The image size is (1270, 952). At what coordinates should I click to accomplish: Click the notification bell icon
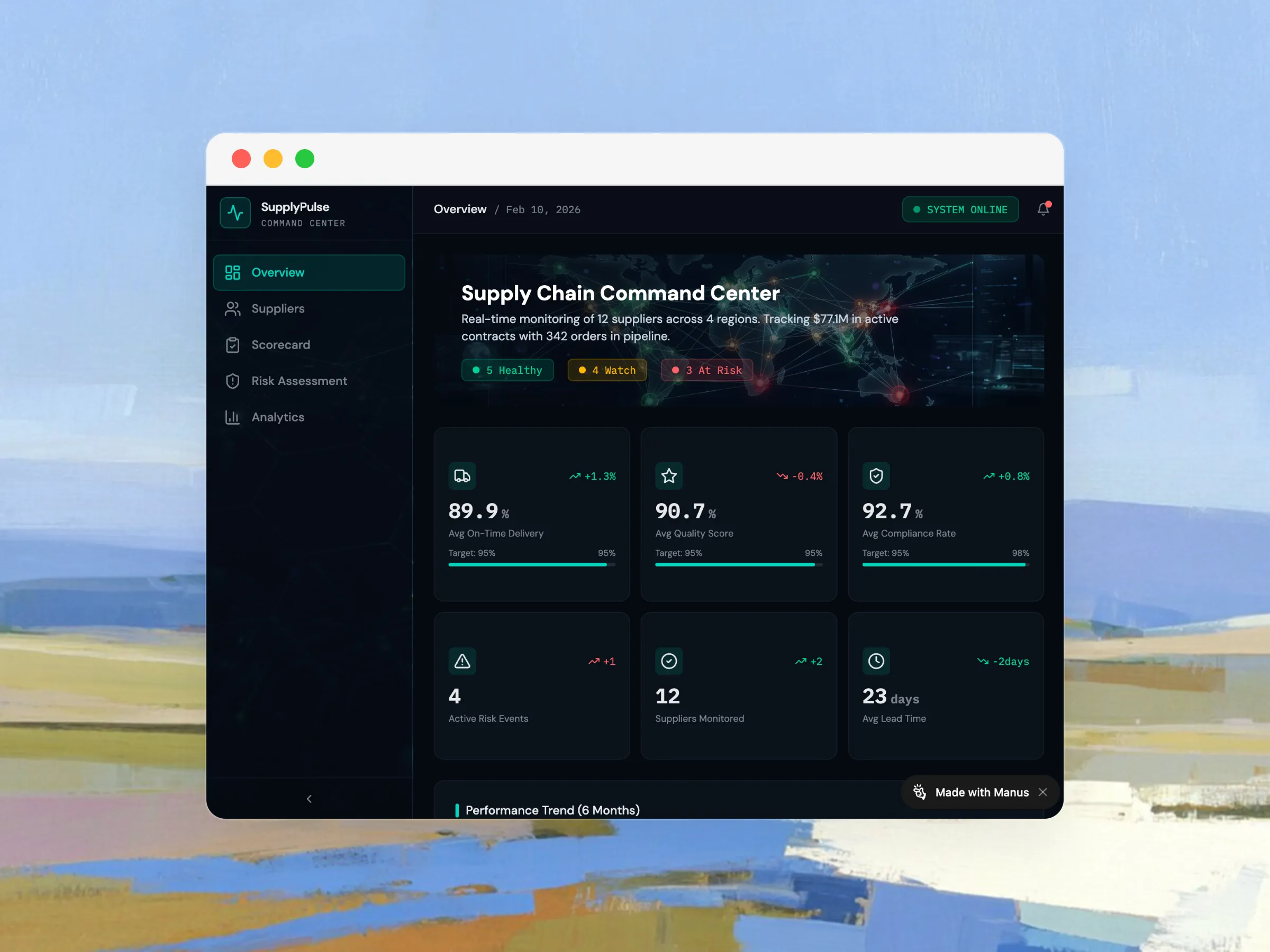point(1042,209)
